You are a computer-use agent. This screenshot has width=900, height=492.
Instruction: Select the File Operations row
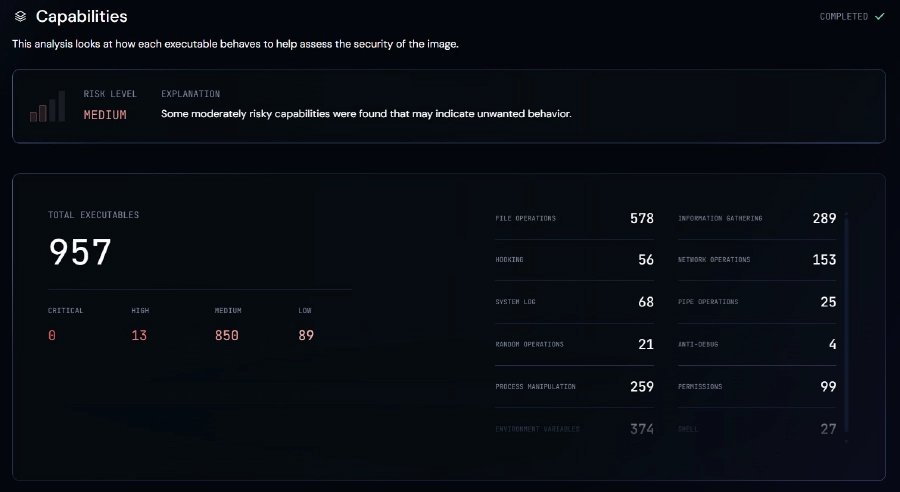point(575,218)
